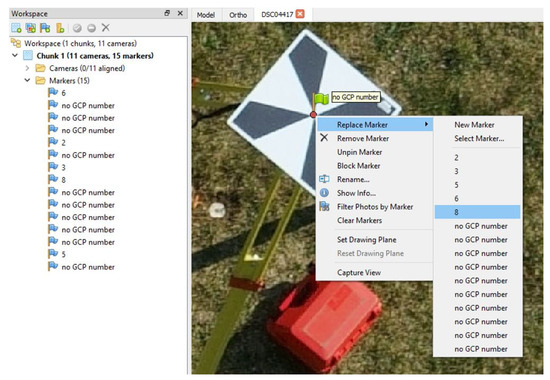Click the red marker point on the target
The width and height of the screenshot is (550, 380).
[313, 114]
